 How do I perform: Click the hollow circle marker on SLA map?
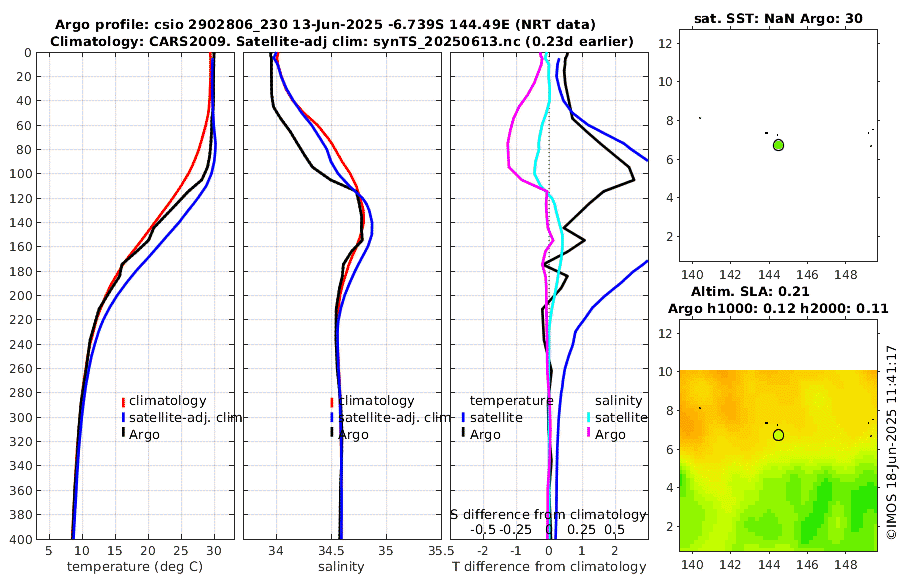click(778, 435)
